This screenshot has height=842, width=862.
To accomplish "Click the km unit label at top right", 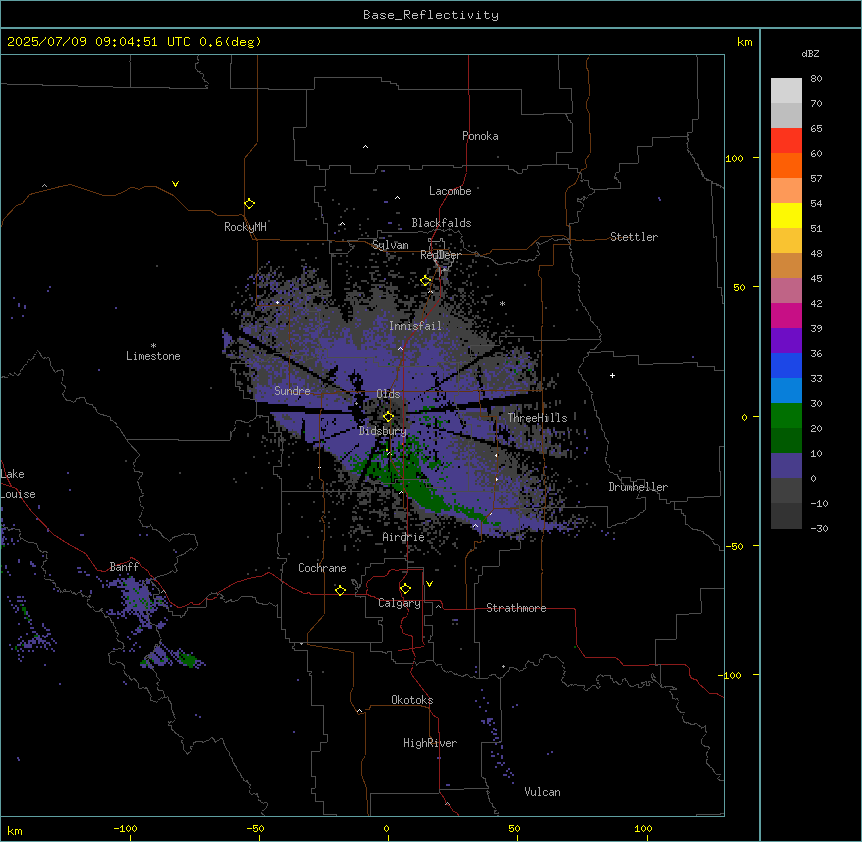I will click(x=744, y=42).
